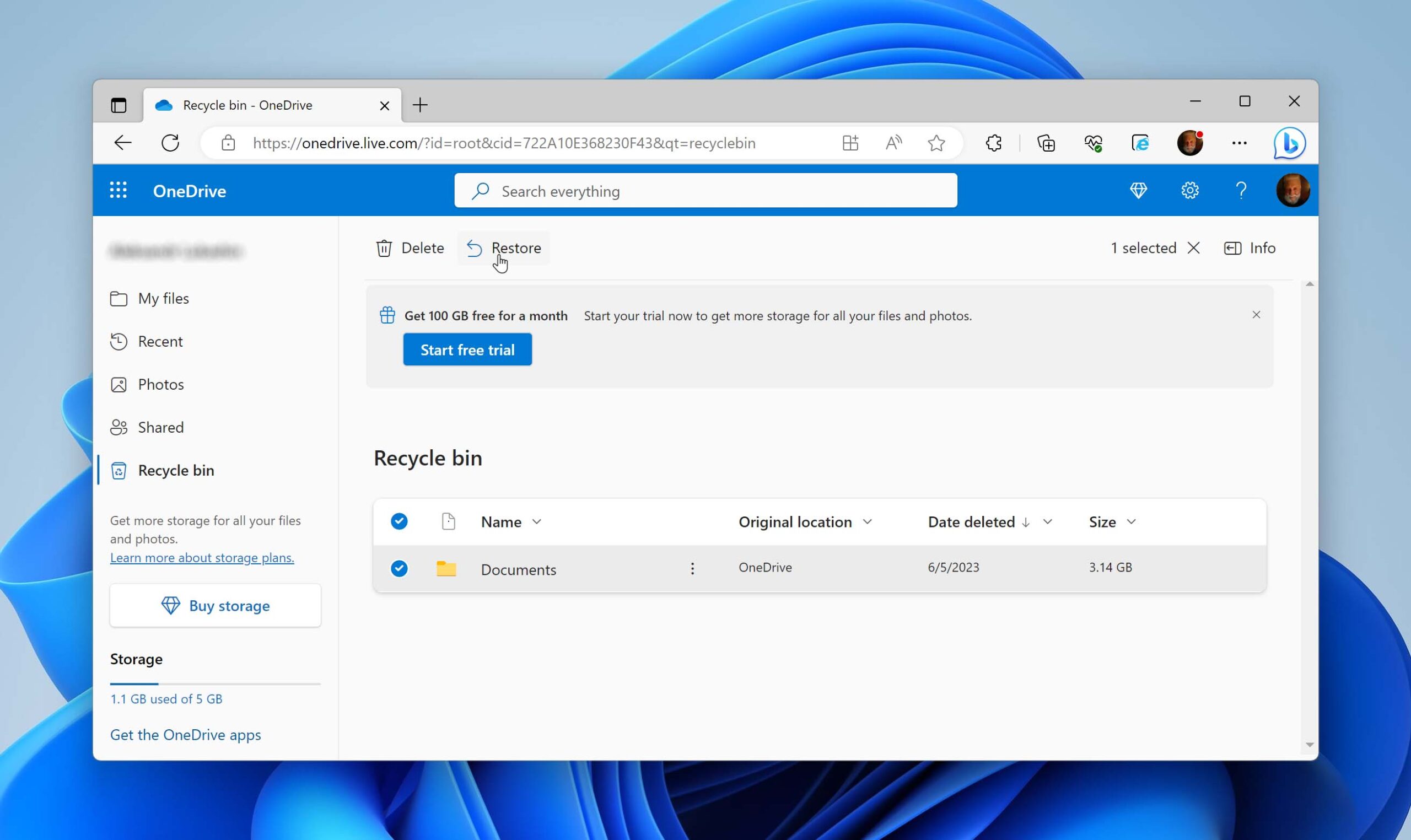Toggle the Documents folder checkbox
The width and height of the screenshot is (1411, 840).
click(398, 568)
